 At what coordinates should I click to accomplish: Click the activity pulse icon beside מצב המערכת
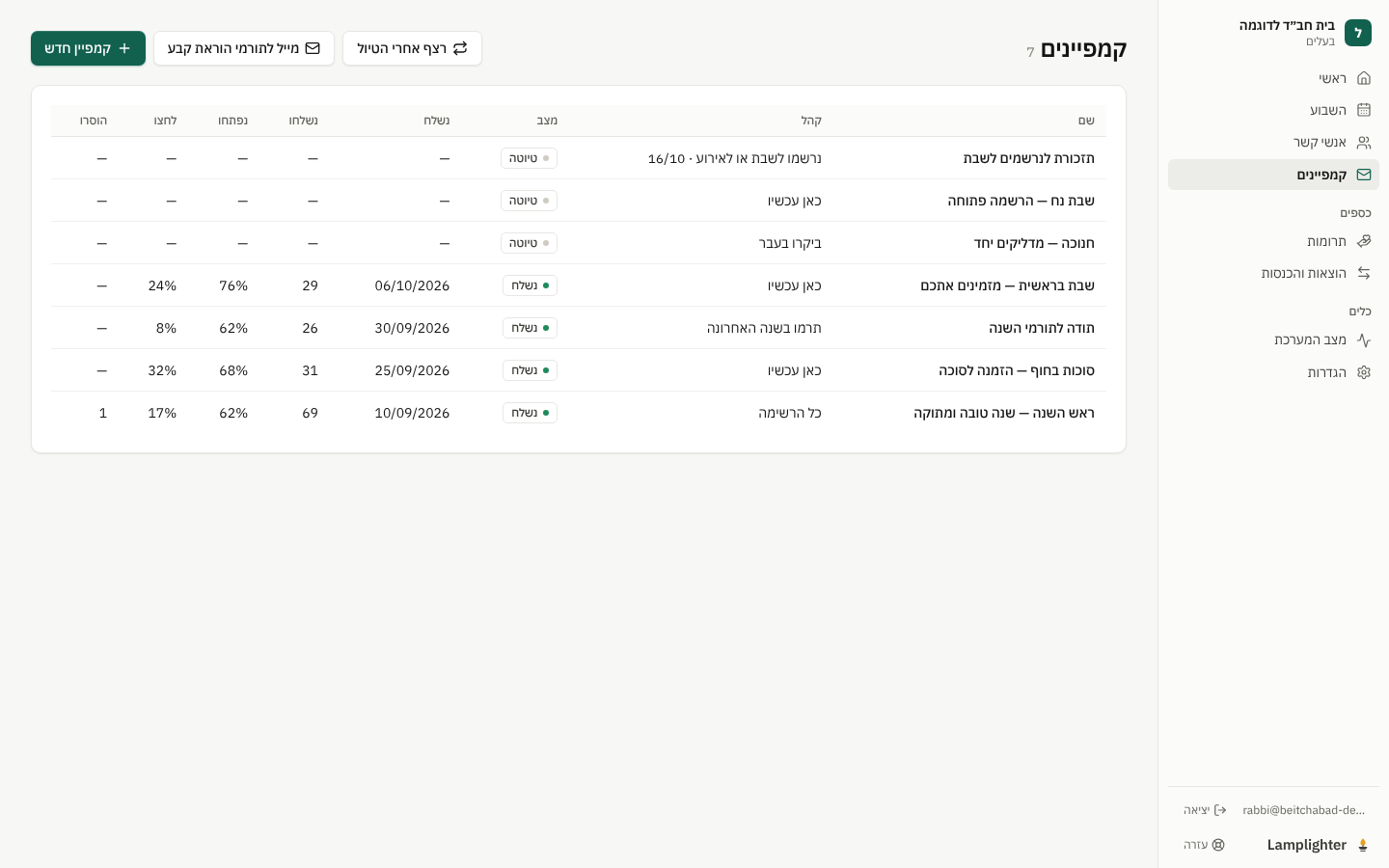click(x=1363, y=339)
